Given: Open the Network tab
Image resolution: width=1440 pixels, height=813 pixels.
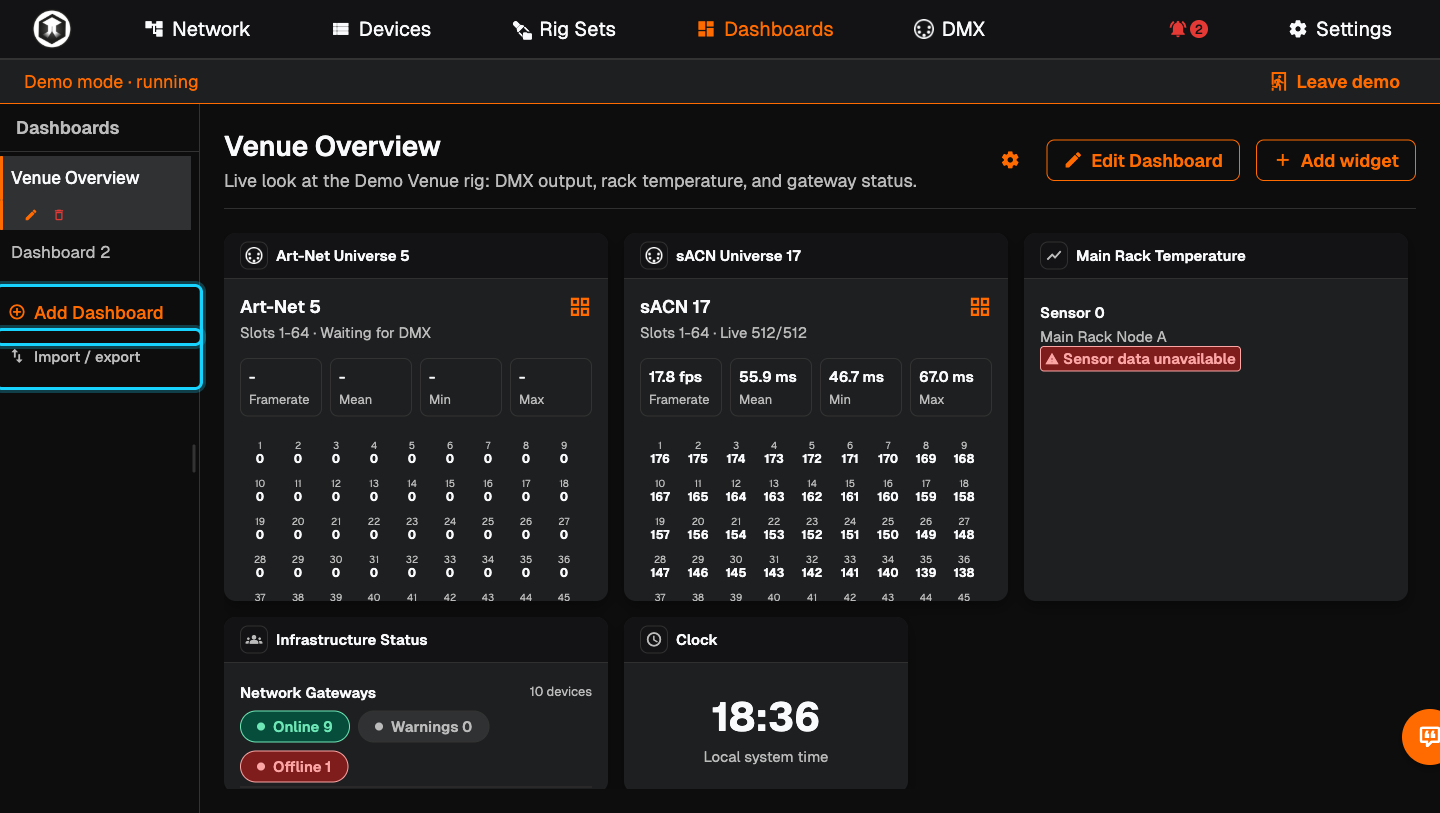Looking at the screenshot, I should click(197, 29).
